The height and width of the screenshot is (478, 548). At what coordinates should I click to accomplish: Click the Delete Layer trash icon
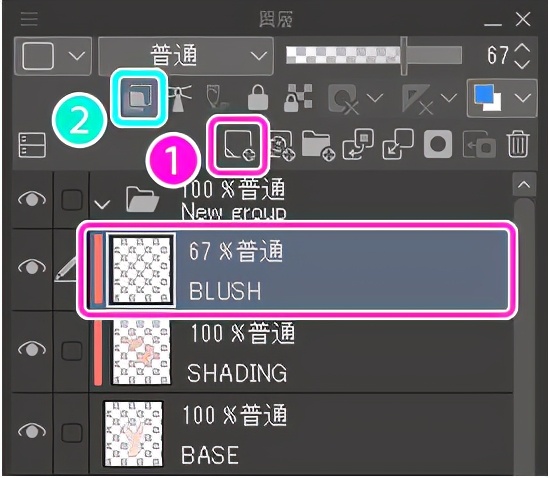(x=518, y=144)
